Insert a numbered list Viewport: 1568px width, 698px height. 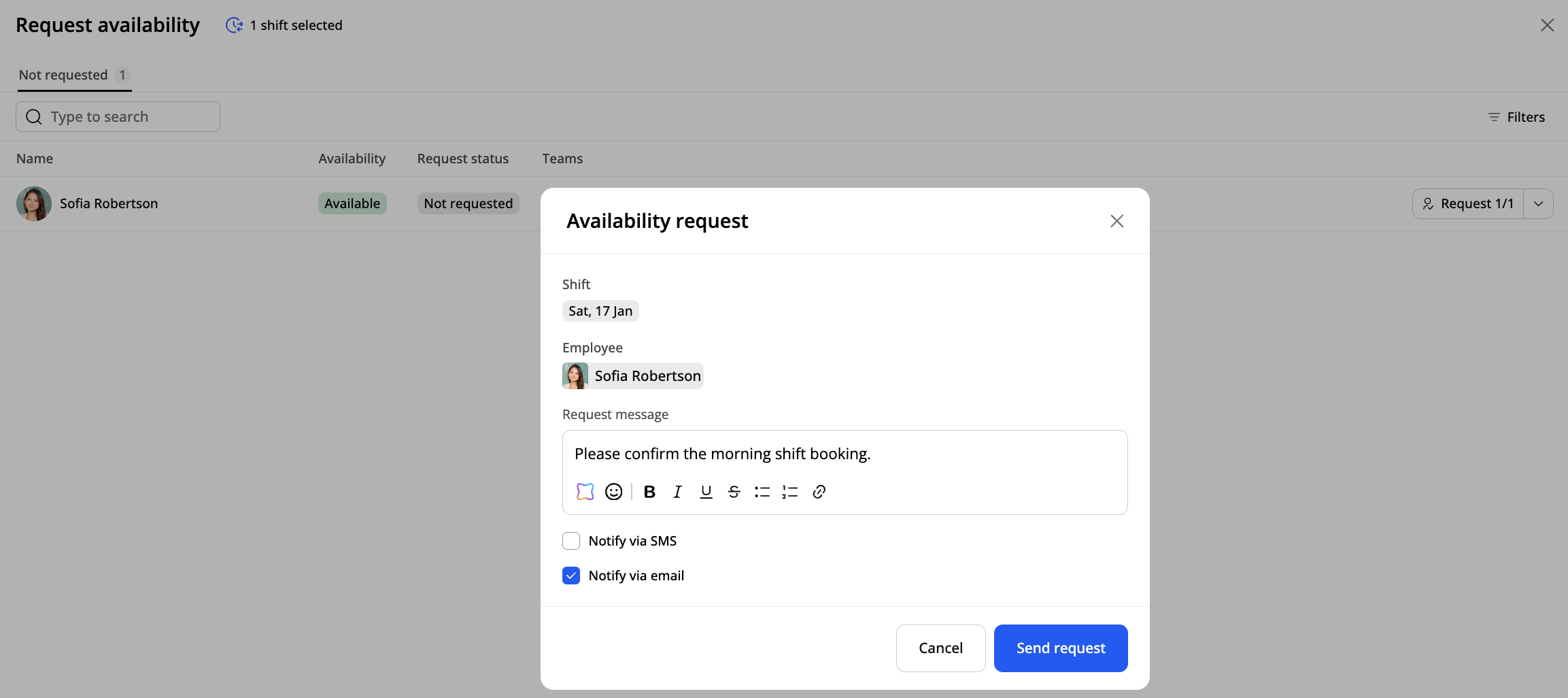click(789, 492)
